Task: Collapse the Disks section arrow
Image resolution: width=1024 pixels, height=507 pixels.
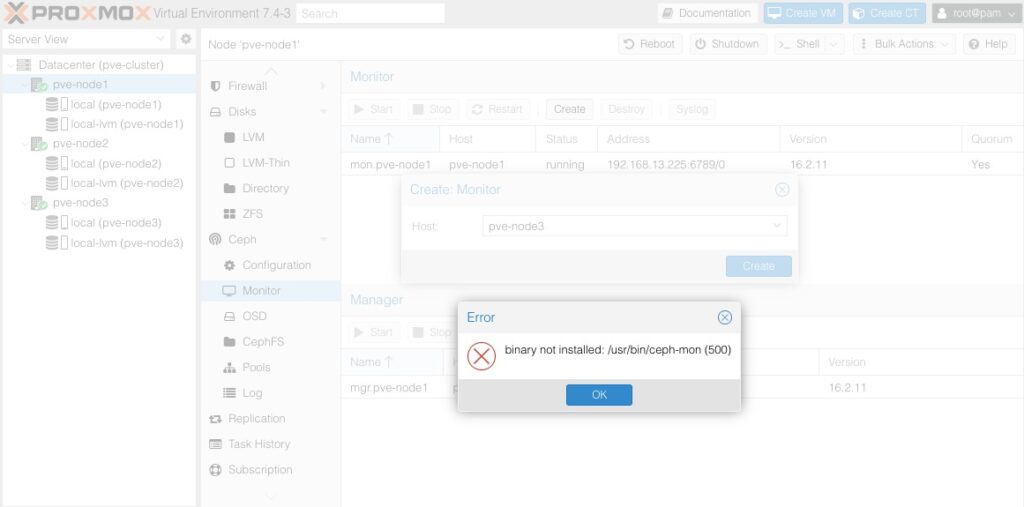Action: click(x=323, y=112)
